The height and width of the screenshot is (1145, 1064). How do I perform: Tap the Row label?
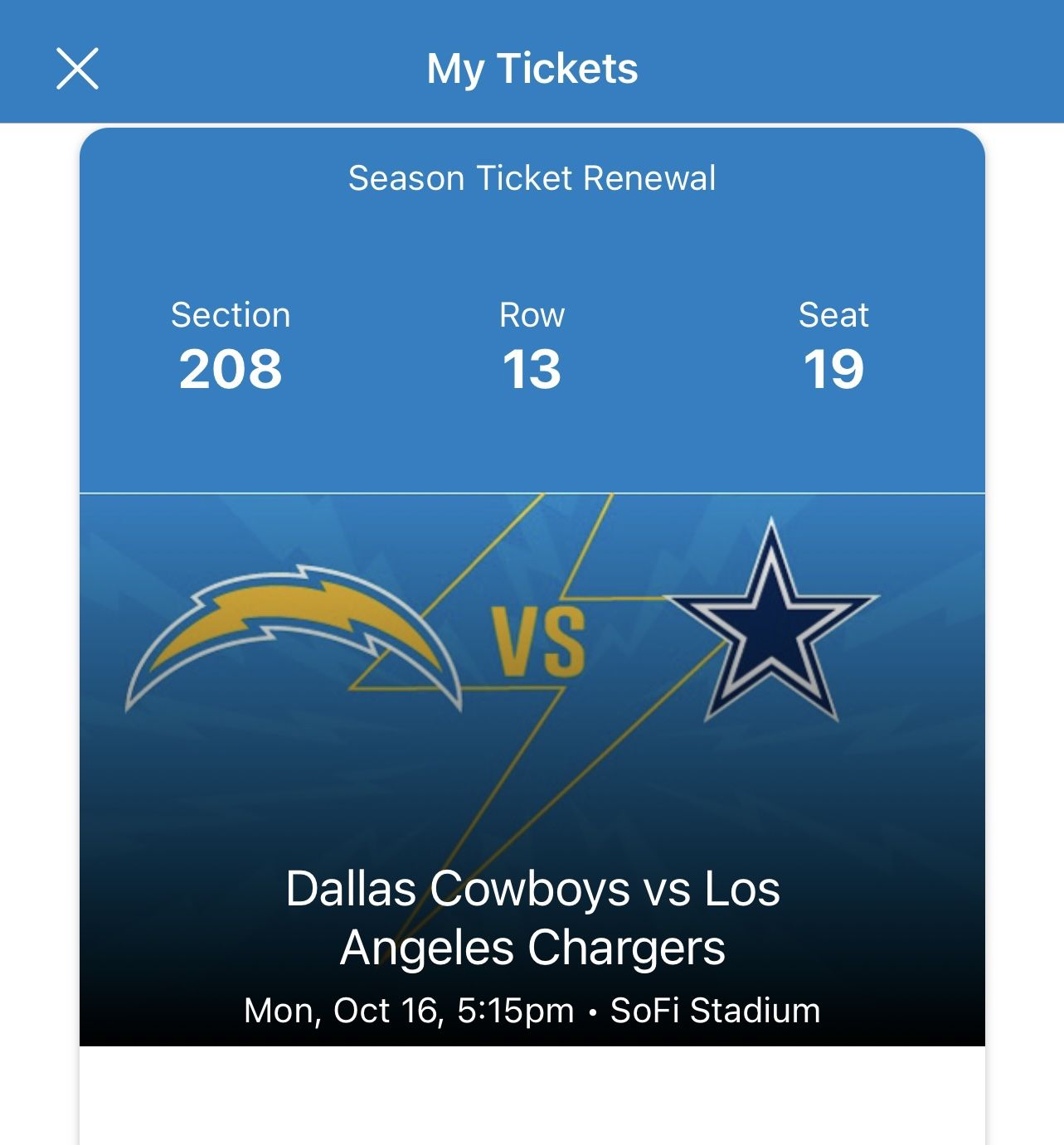(532, 315)
